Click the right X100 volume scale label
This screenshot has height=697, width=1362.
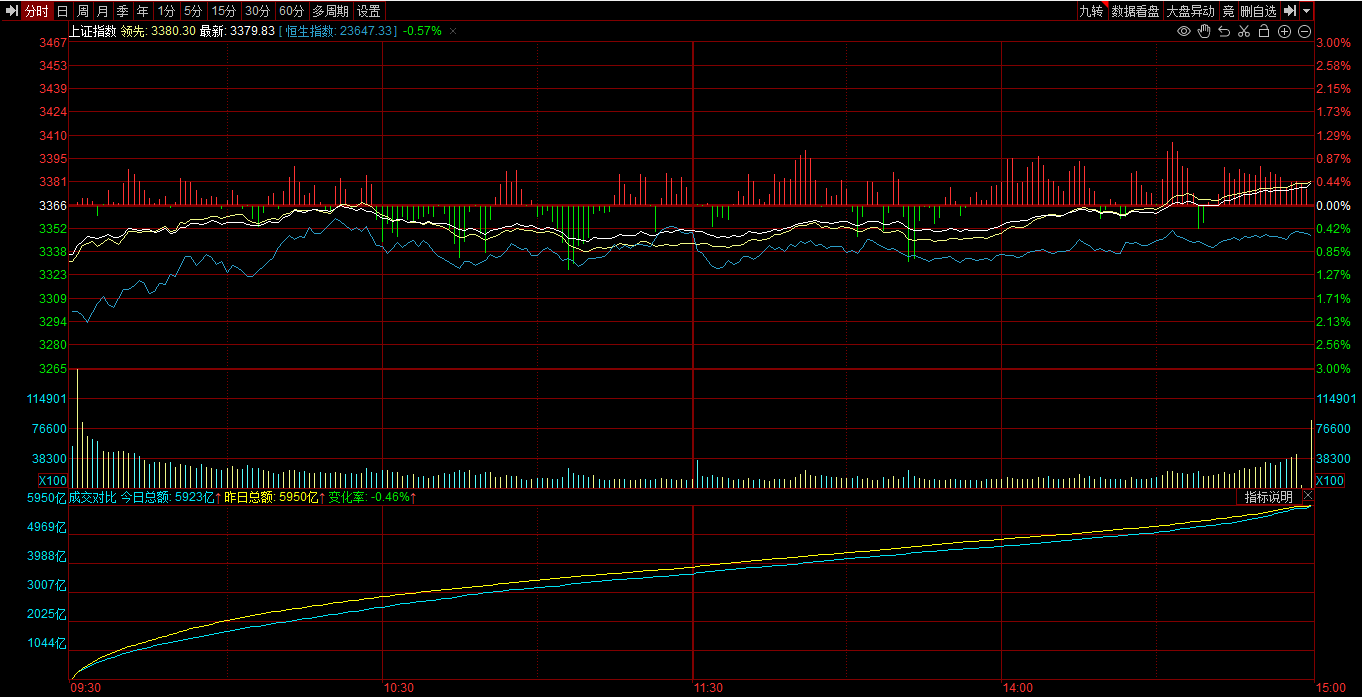coord(1330,481)
